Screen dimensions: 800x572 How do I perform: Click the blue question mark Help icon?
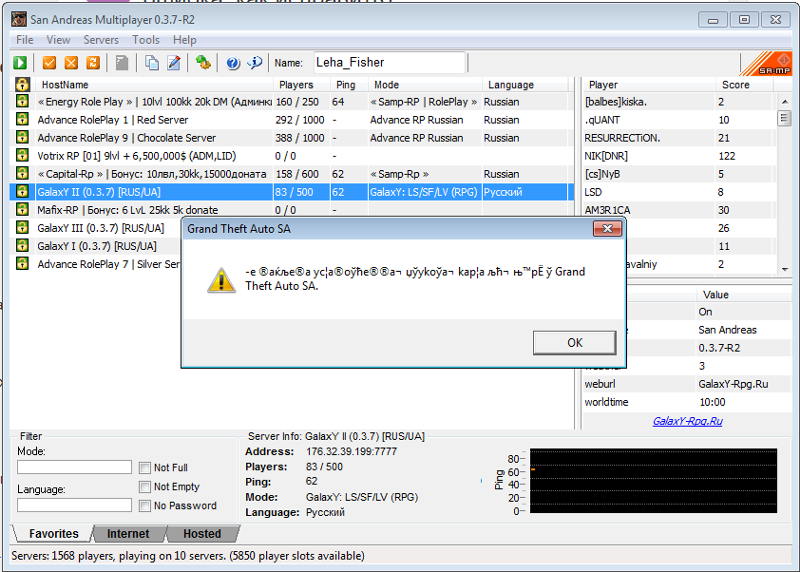(233, 63)
